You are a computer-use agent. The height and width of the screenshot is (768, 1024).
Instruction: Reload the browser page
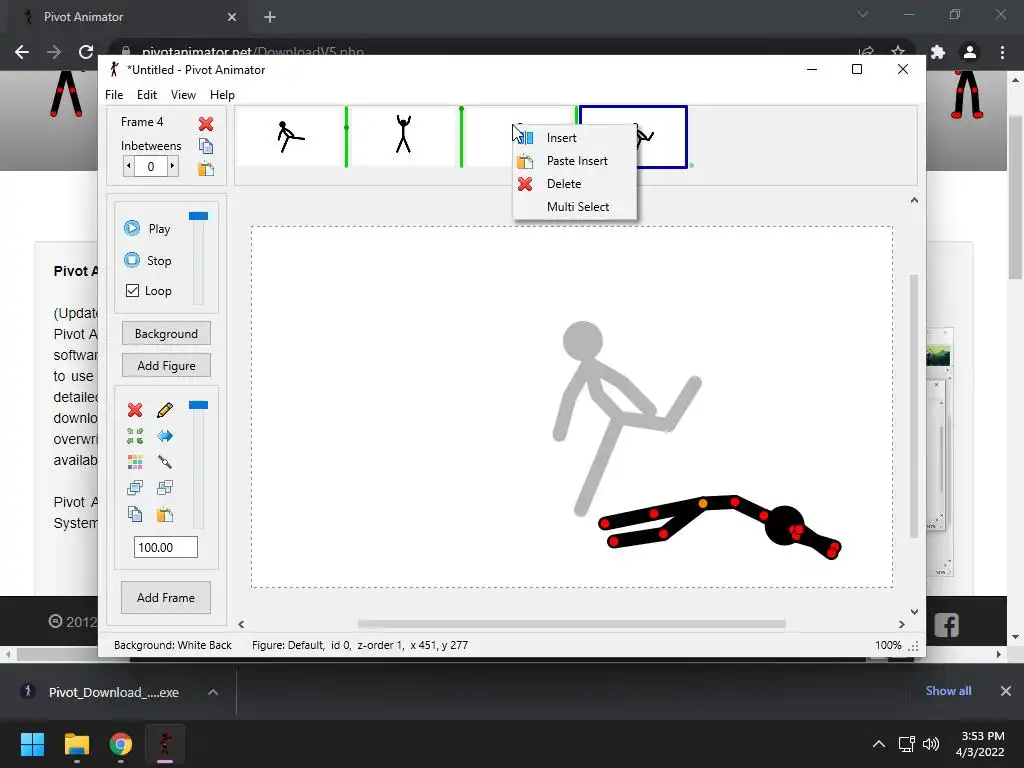(x=86, y=52)
